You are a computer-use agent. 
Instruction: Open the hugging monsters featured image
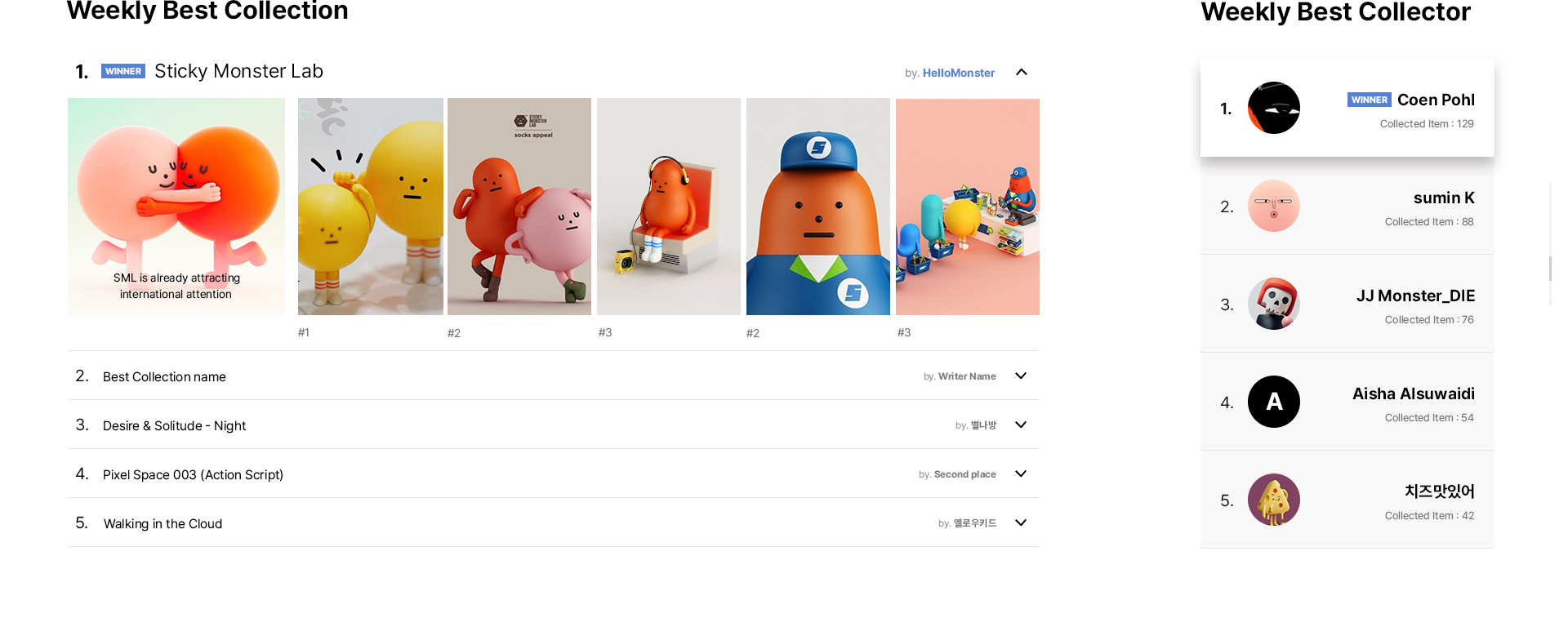coord(176,206)
